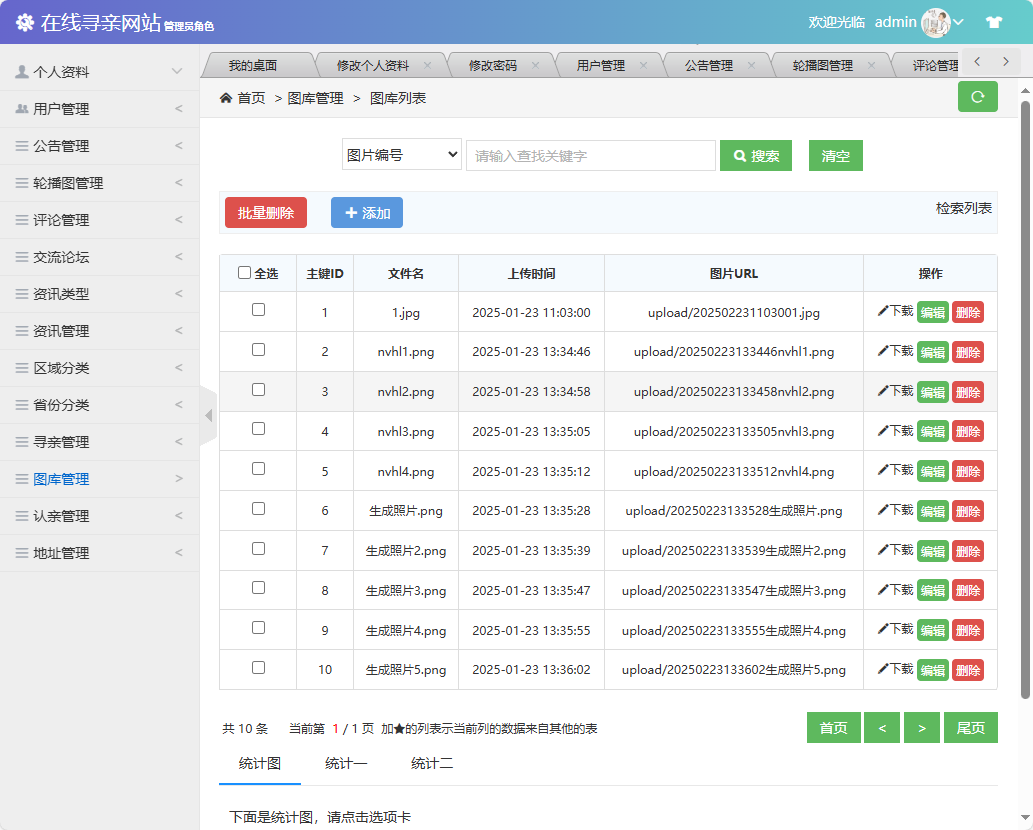Click the admin avatar picture

[936, 21]
